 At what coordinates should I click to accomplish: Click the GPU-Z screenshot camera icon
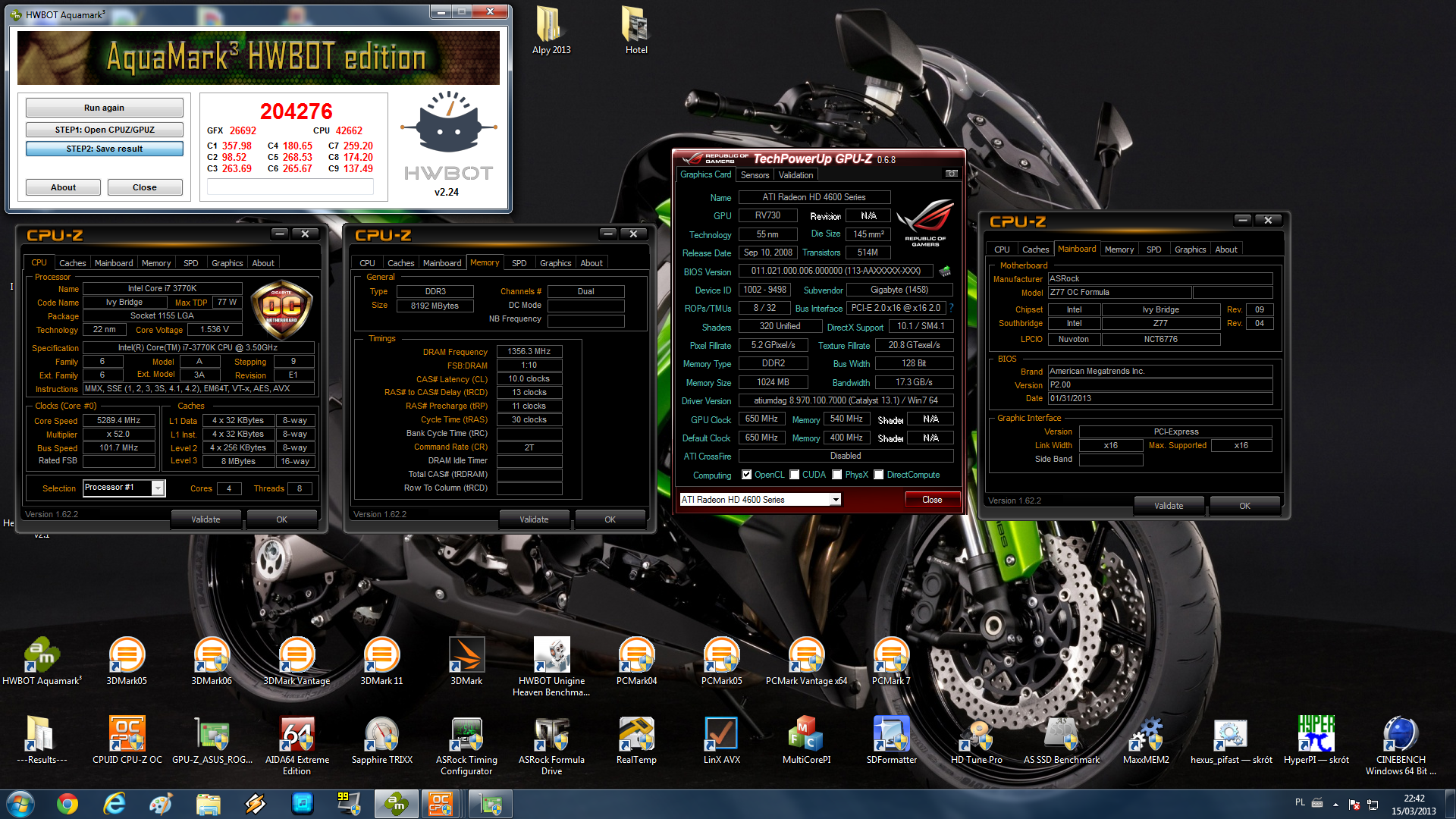click(x=951, y=174)
